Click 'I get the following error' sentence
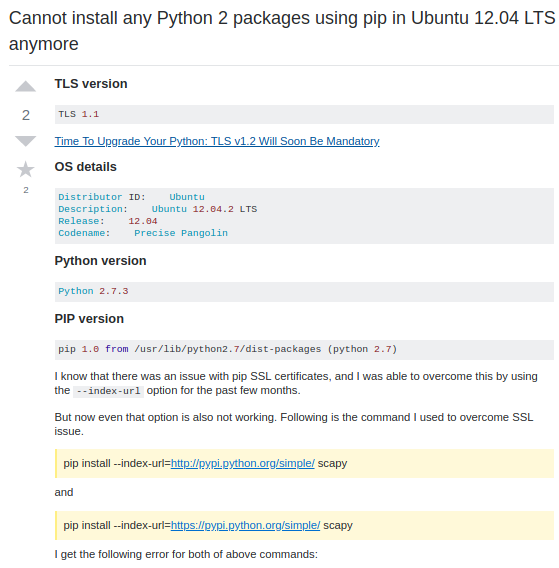Viewport: 559px width, 568px height. (186, 554)
